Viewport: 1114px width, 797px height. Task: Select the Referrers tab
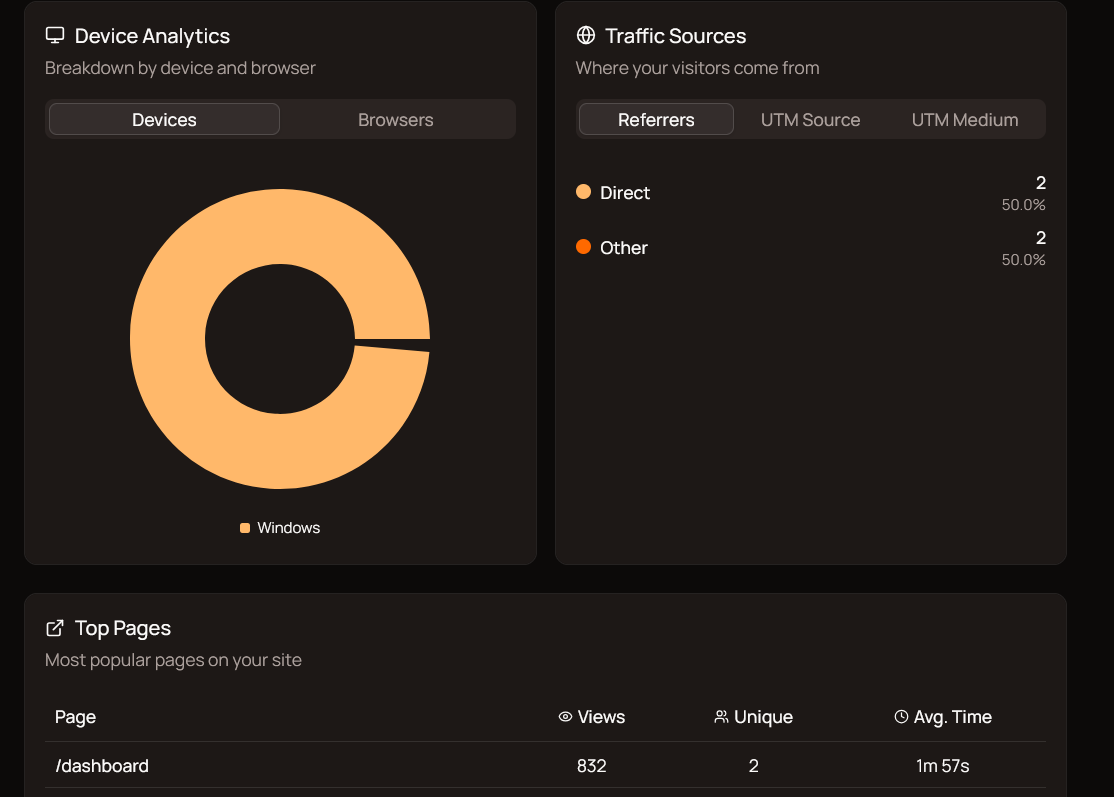[x=656, y=119]
